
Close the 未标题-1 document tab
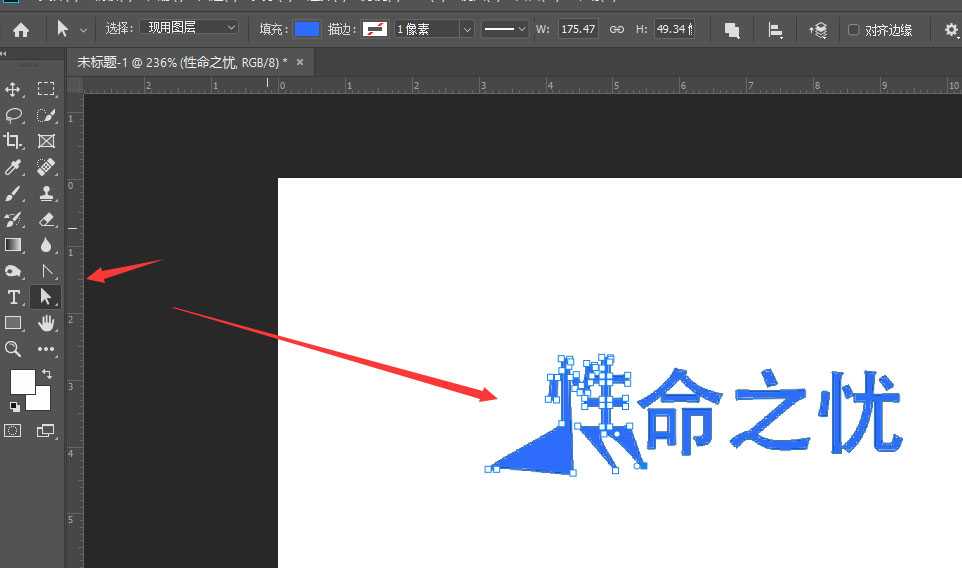(299, 62)
